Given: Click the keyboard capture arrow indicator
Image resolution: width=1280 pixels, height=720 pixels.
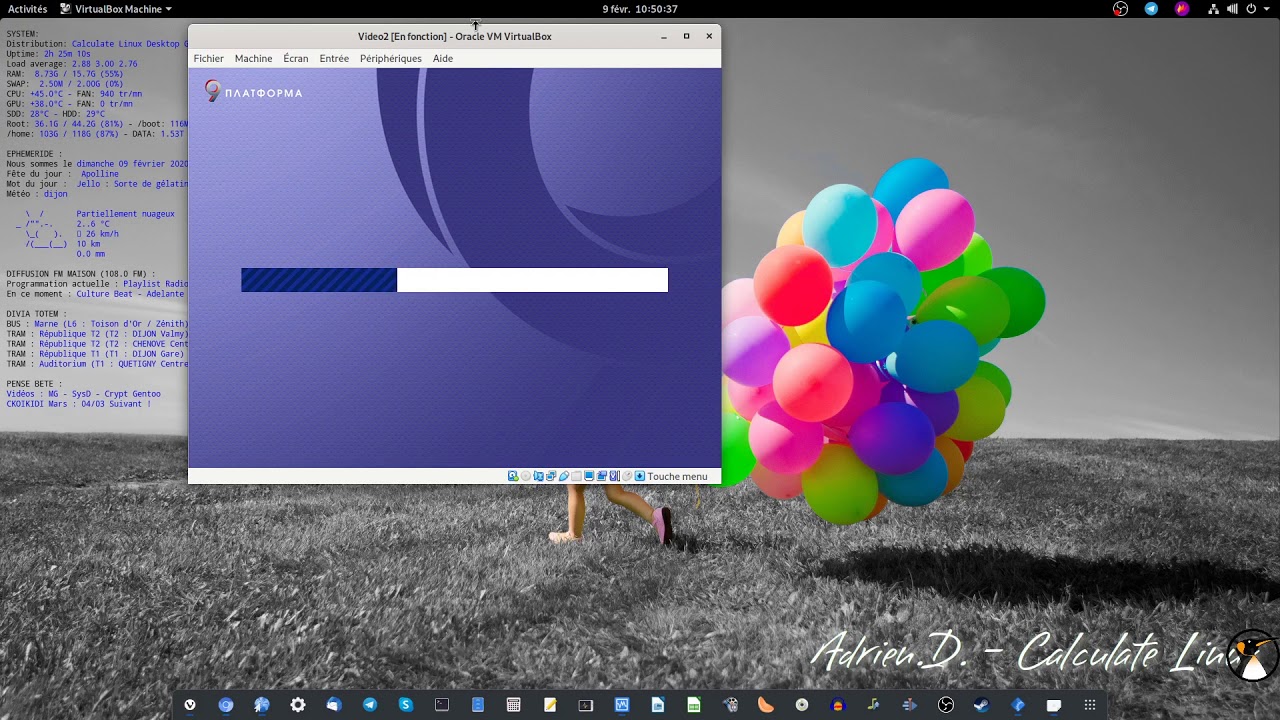Looking at the screenshot, I should pyautogui.click(x=640, y=476).
